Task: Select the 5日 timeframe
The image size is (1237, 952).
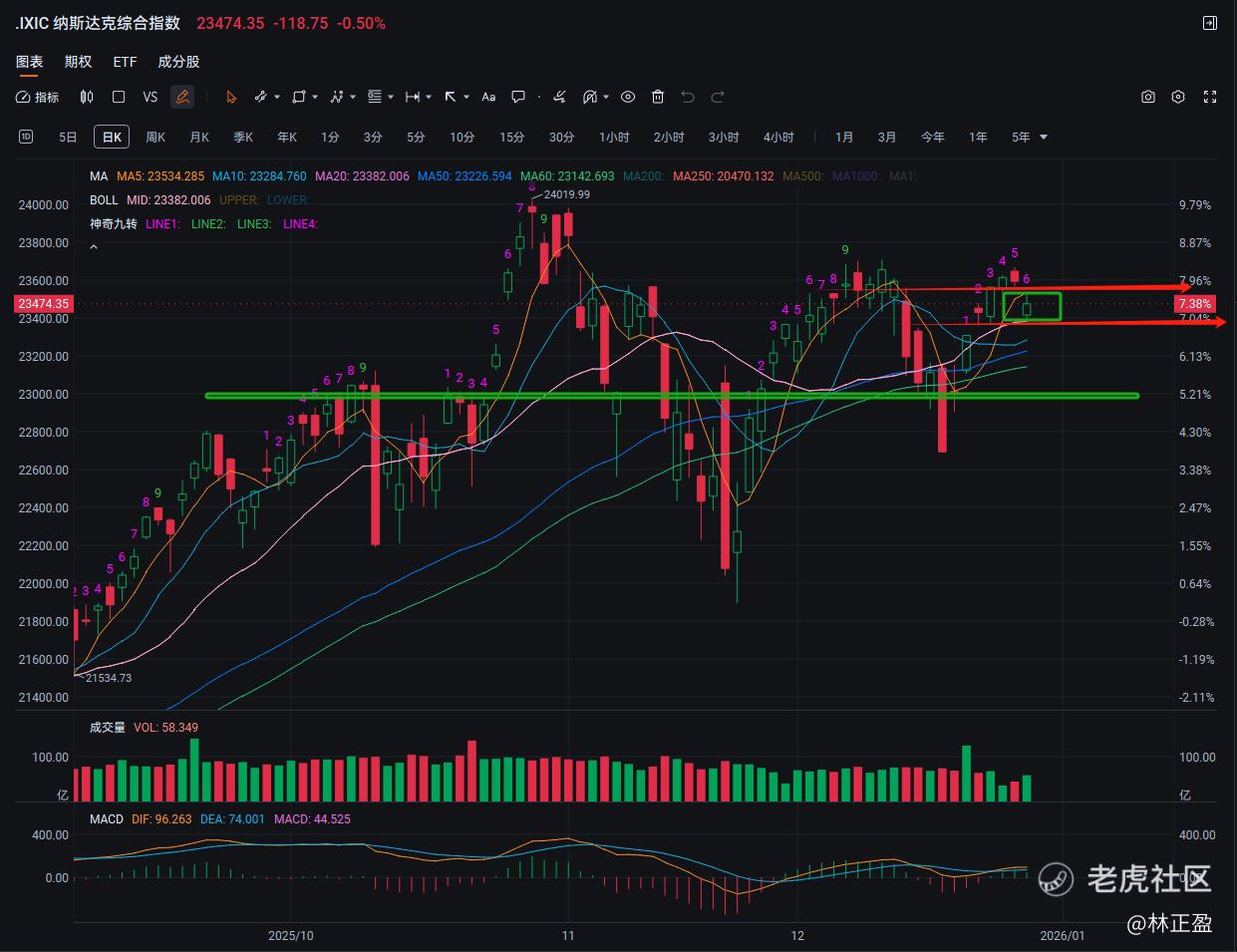Action: click(68, 138)
